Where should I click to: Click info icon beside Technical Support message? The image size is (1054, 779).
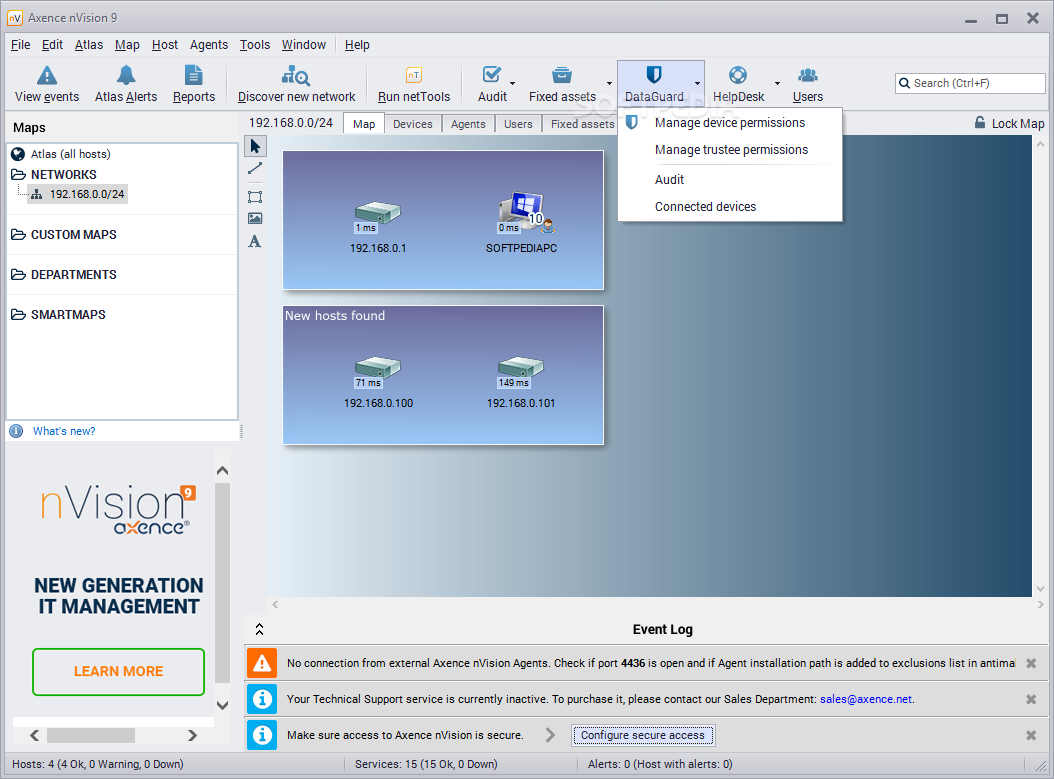click(262, 699)
